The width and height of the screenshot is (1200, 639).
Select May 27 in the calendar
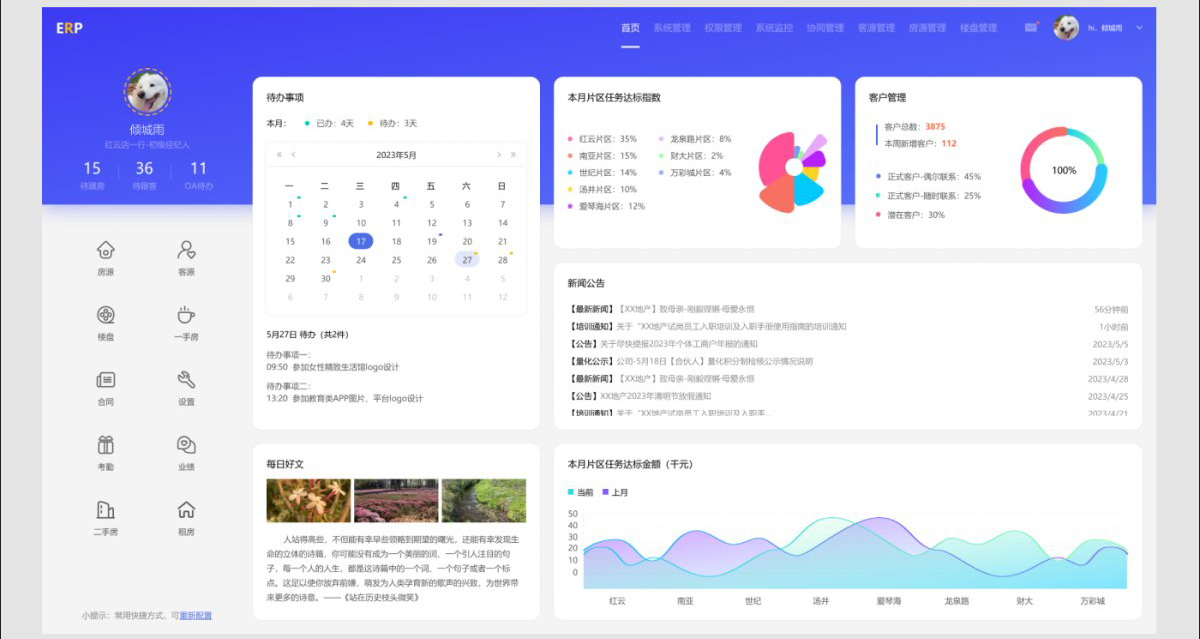pyautogui.click(x=467, y=260)
